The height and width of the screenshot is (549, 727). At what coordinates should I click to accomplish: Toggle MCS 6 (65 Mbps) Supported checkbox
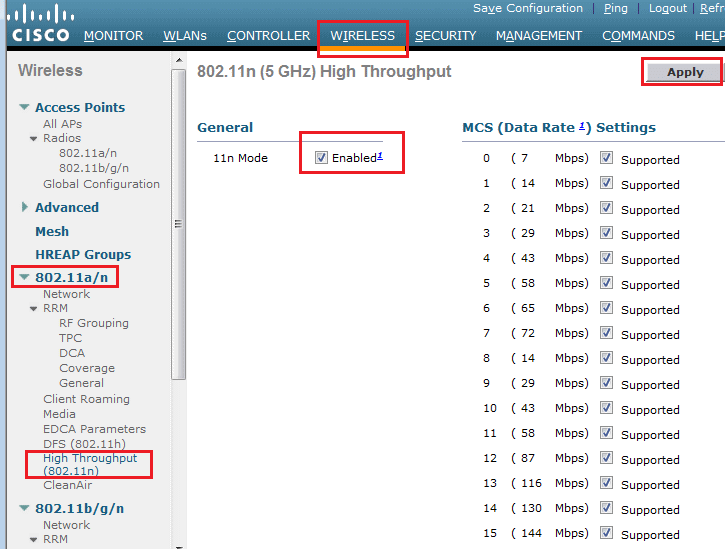(x=606, y=308)
